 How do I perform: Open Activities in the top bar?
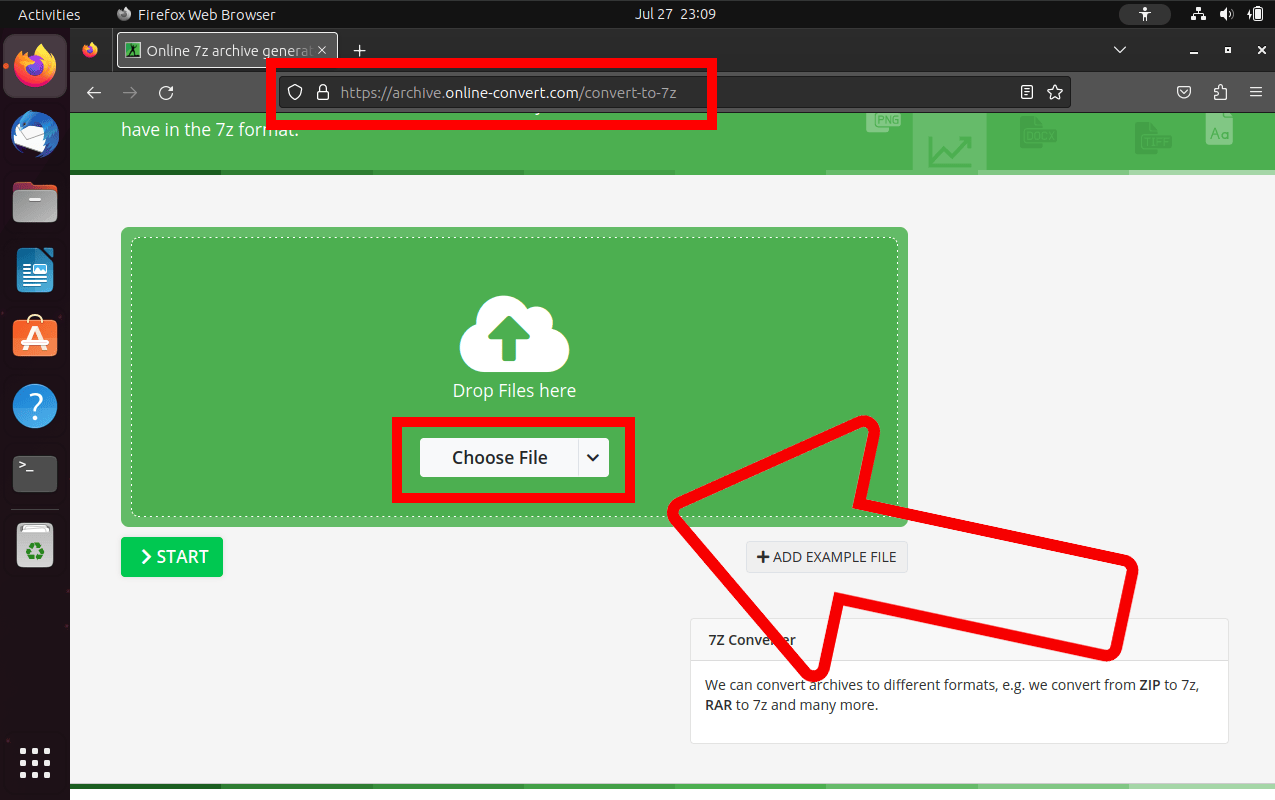point(48,14)
